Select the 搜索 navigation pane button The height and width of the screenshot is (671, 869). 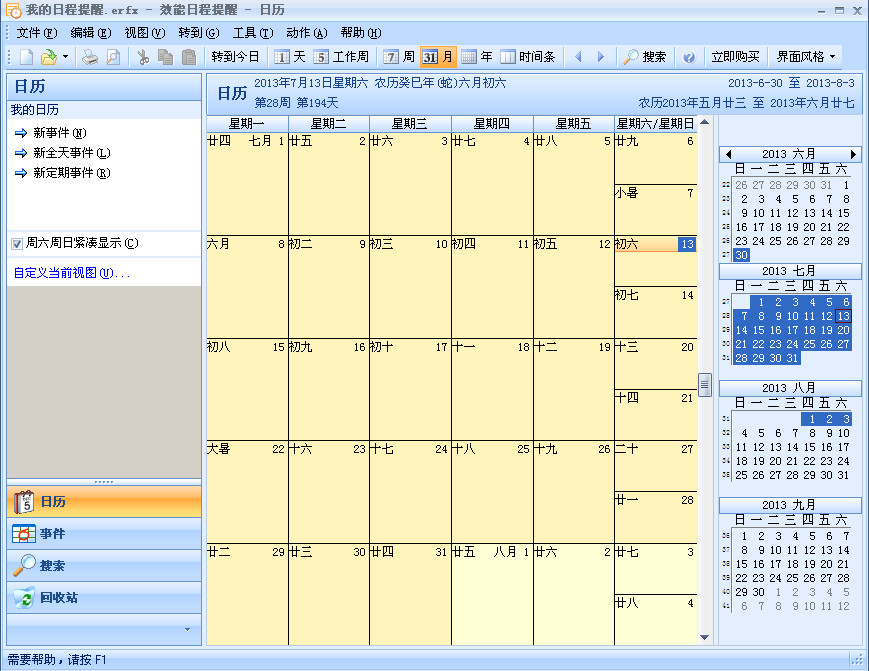pos(104,566)
